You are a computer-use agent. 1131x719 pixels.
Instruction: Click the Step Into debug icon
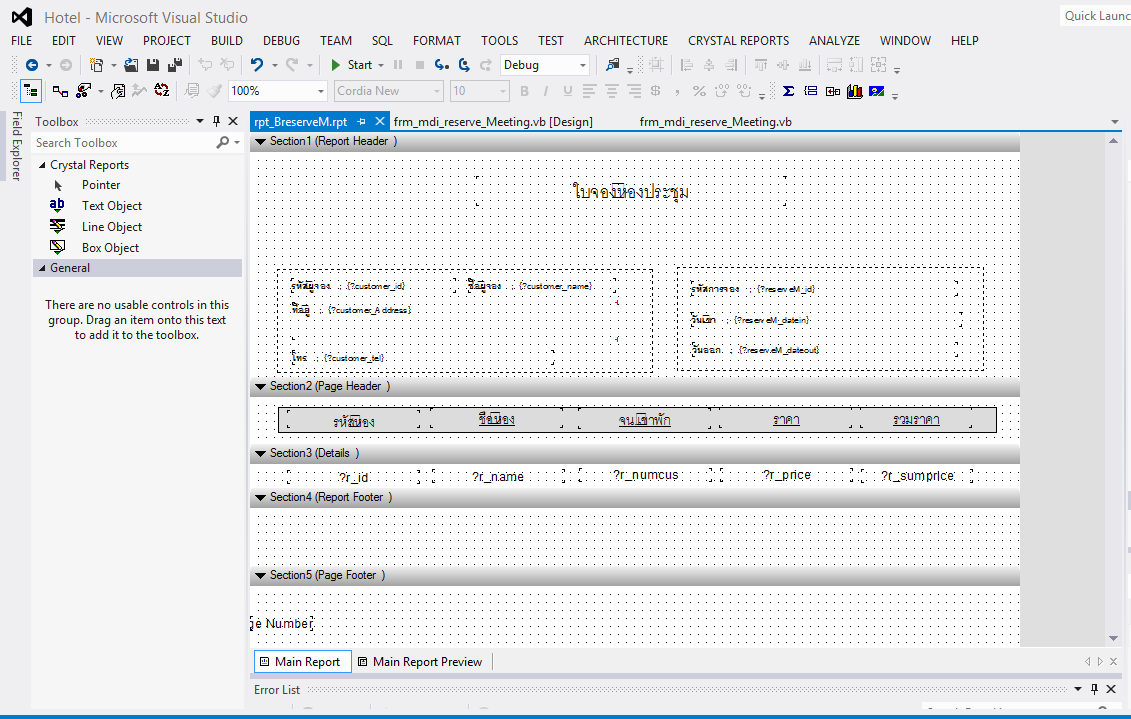click(x=442, y=65)
